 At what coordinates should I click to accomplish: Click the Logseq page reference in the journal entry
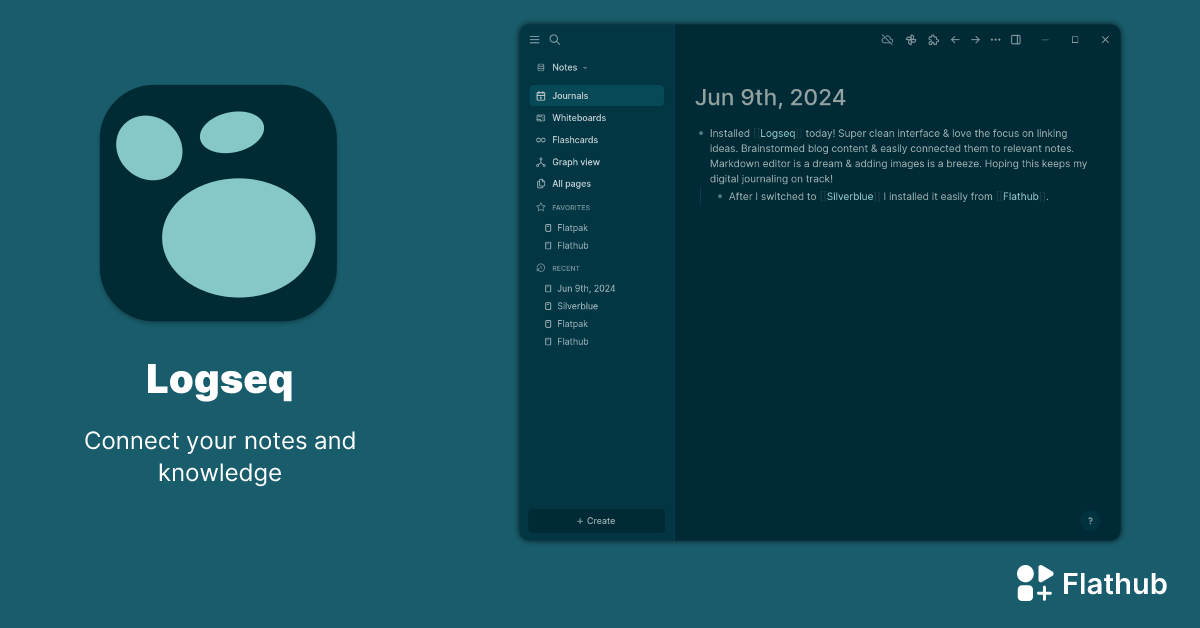[x=778, y=132]
